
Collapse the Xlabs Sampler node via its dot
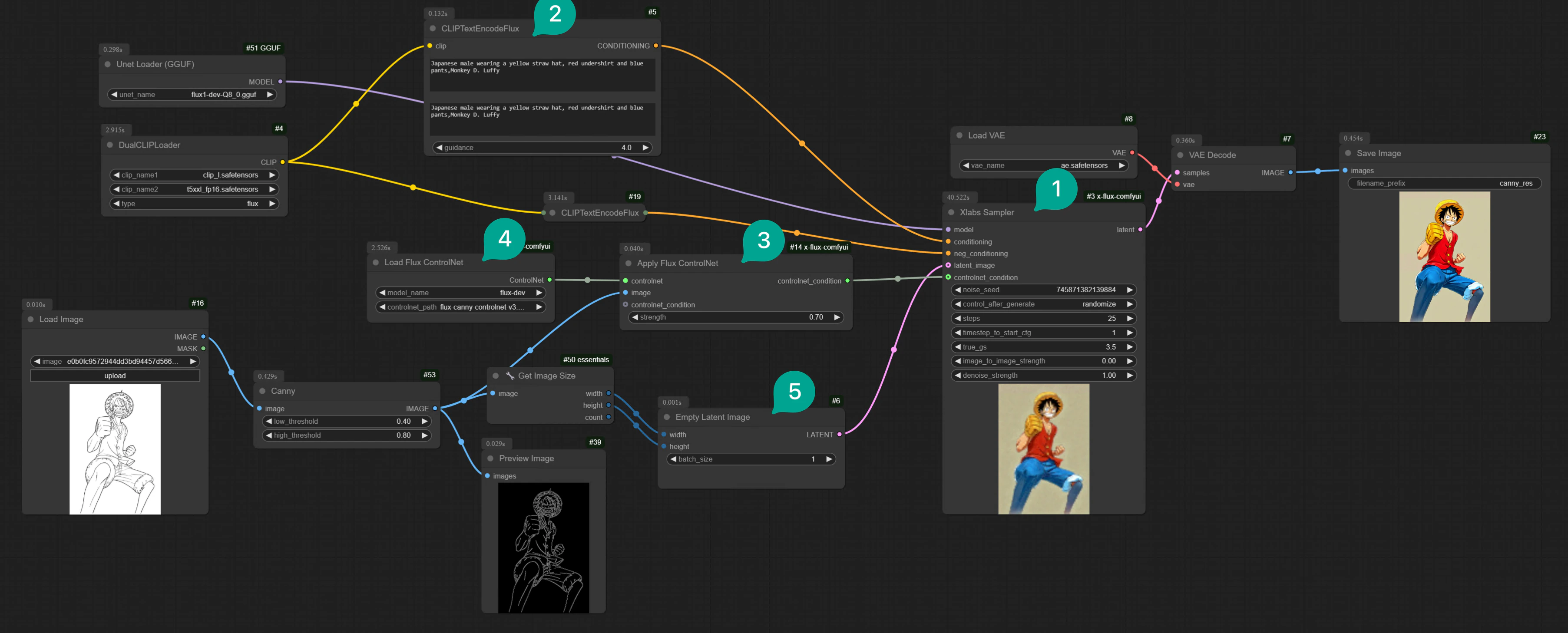click(x=951, y=212)
